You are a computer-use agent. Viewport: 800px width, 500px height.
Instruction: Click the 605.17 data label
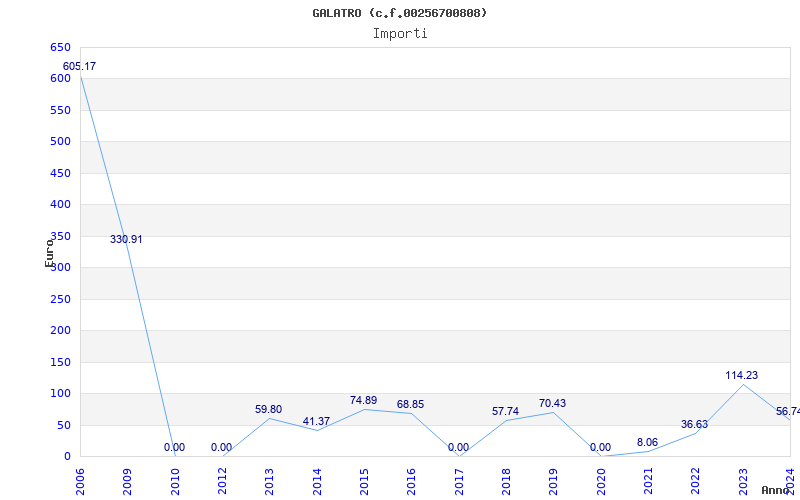click(x=79, y=66)
